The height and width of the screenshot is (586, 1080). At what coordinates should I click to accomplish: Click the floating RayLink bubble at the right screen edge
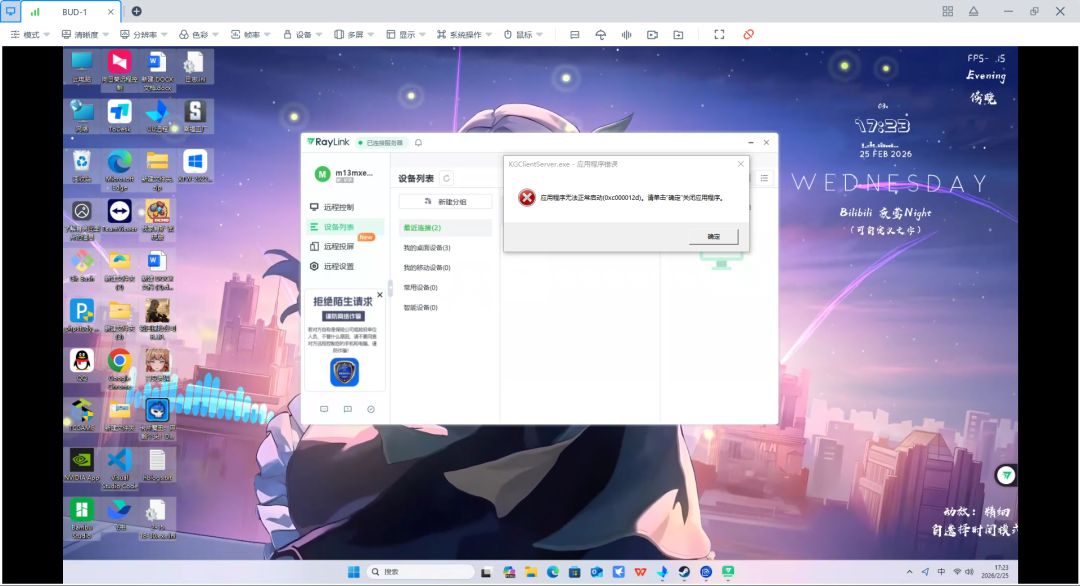pyautogui.click(x=1006, y=475)
